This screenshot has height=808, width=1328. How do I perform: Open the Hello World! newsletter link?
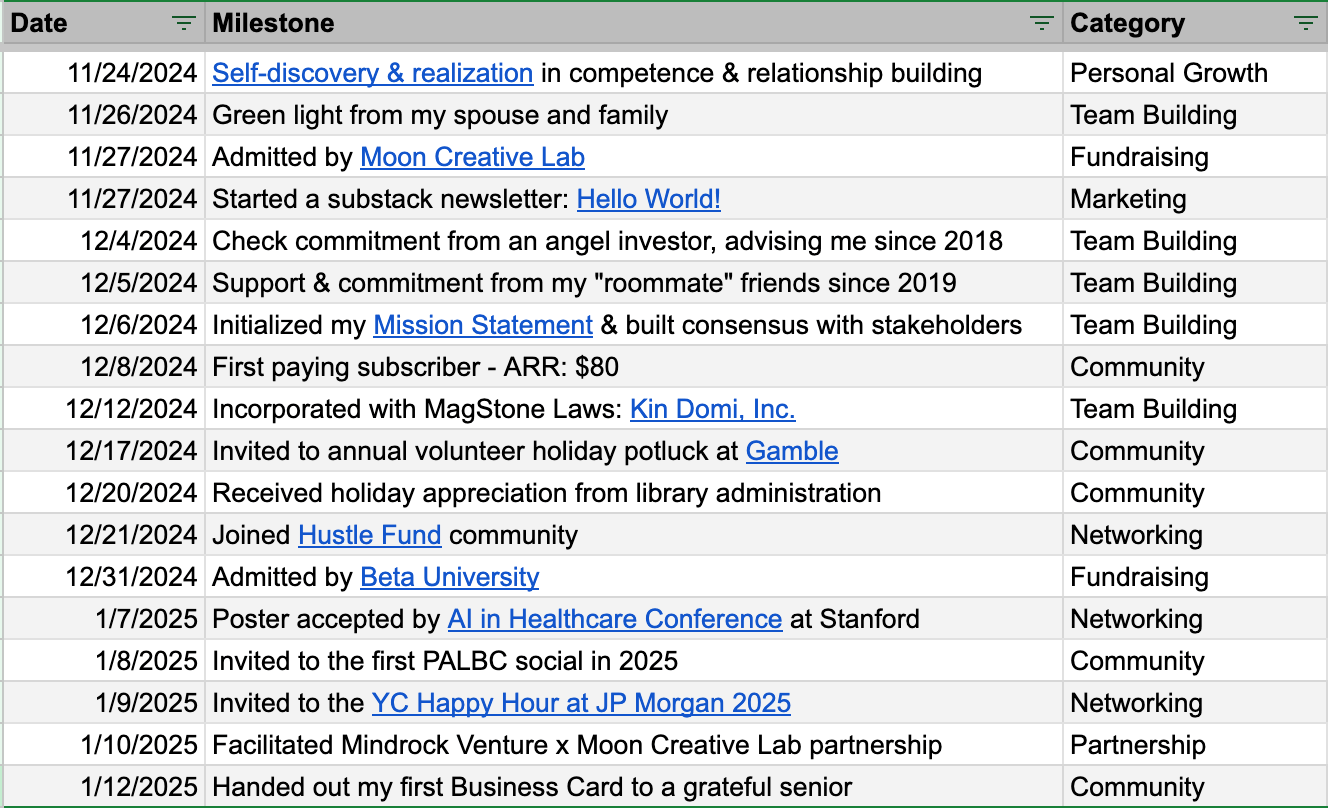pos(648,199)
